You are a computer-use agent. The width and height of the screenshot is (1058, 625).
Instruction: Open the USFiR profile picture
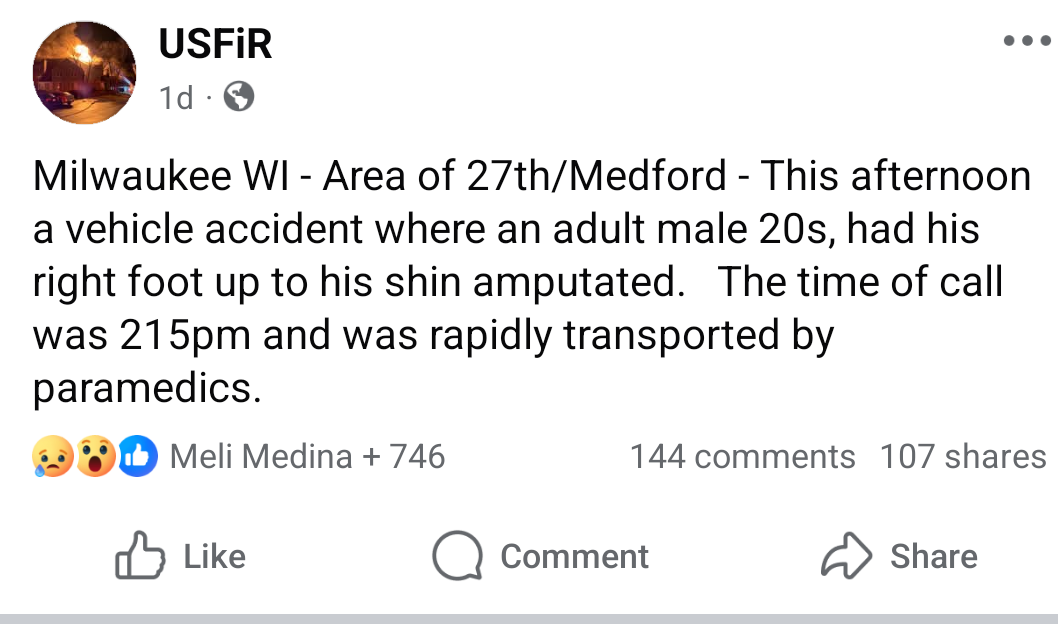click(84, 73)
